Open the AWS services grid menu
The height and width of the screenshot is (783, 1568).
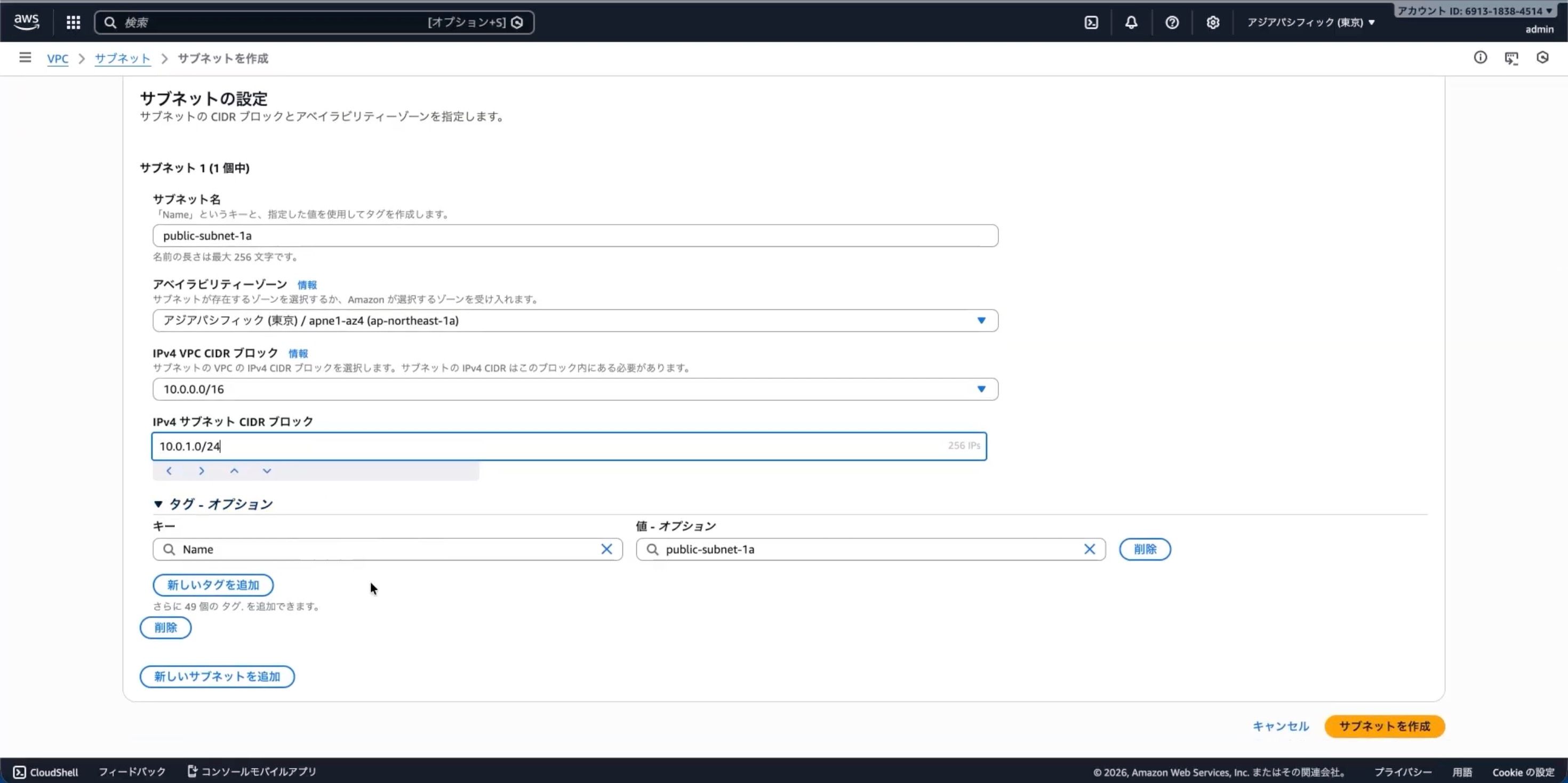[73, 22]
